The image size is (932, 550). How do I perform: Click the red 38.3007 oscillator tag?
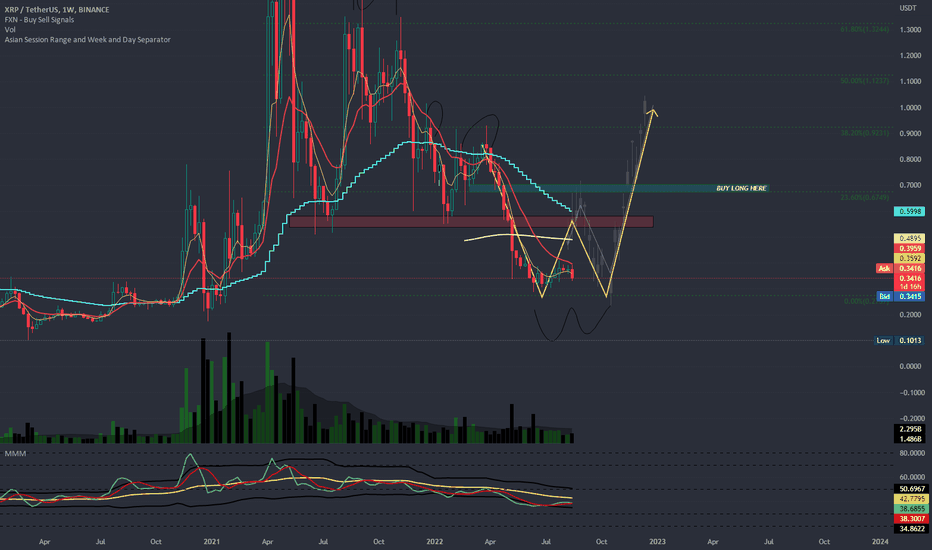coord(909,518)
